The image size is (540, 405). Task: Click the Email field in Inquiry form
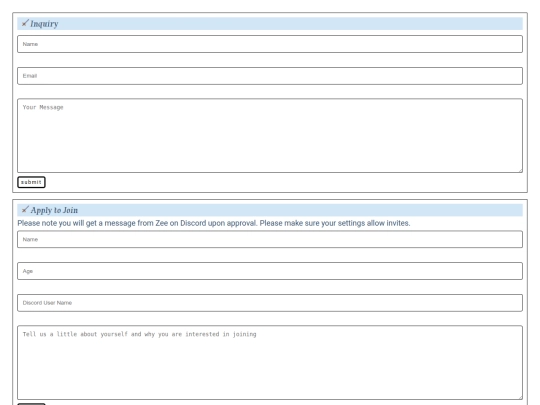coord(270,76)
